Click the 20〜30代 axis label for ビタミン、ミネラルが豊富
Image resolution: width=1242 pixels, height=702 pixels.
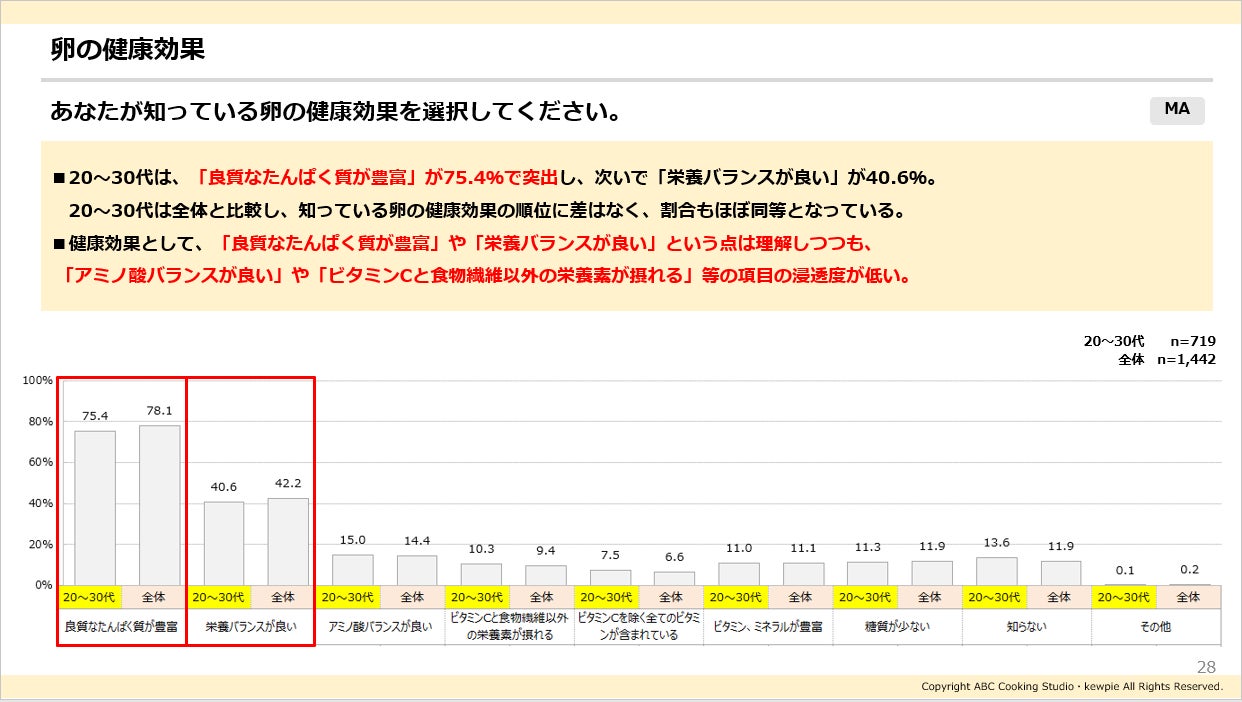736,597
